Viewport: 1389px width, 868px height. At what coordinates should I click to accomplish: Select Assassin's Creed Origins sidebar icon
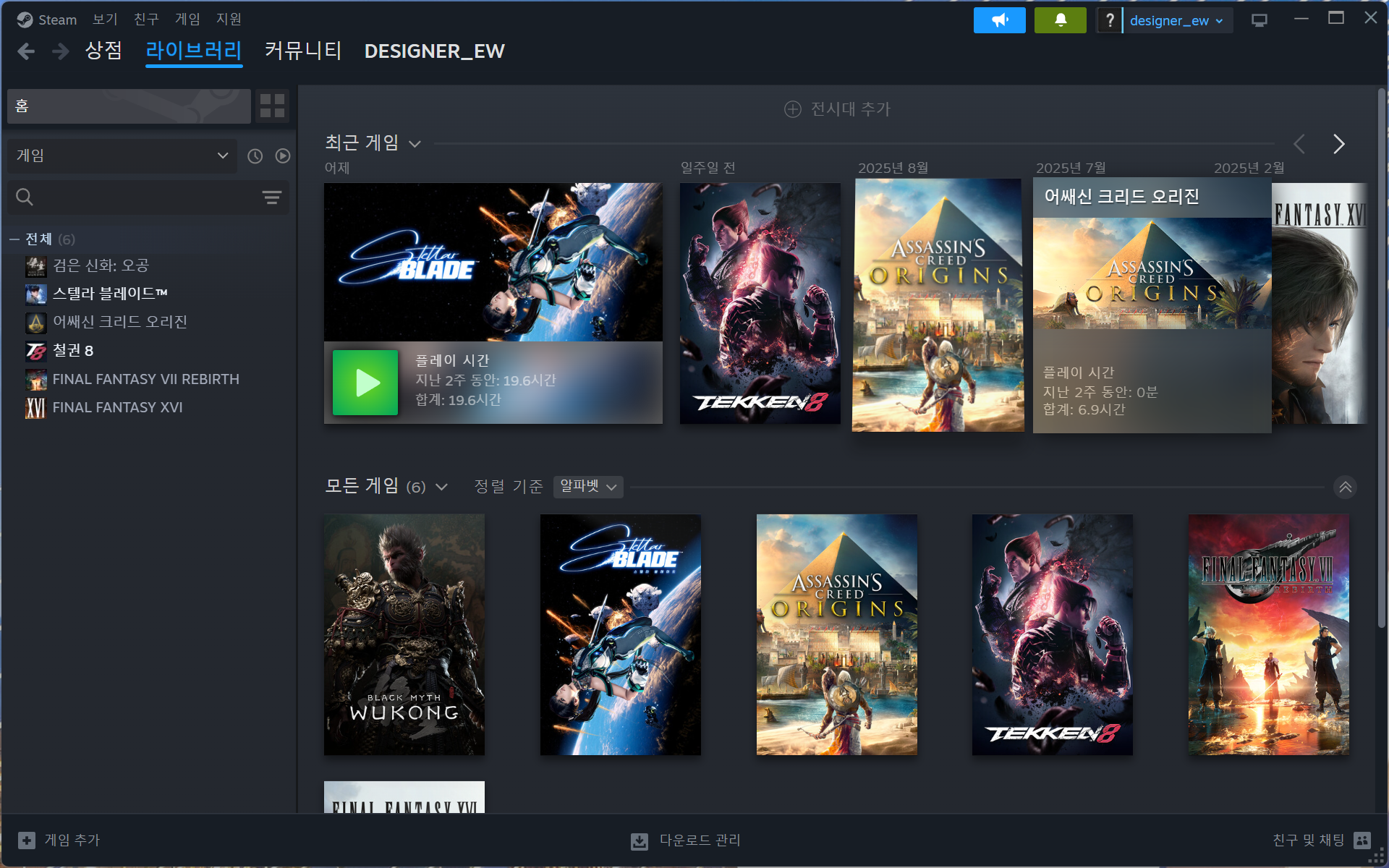click(35, 323)
